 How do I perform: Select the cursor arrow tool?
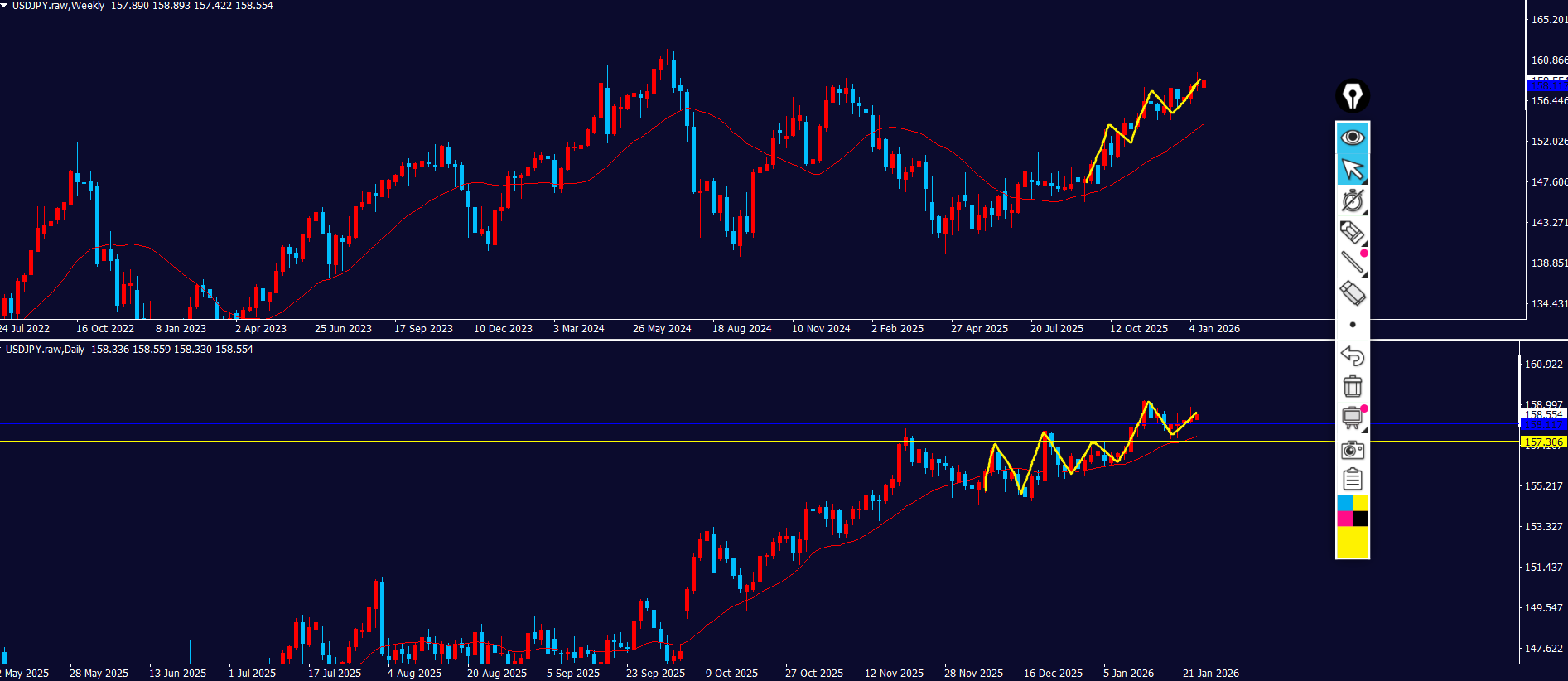point(1352,169)
